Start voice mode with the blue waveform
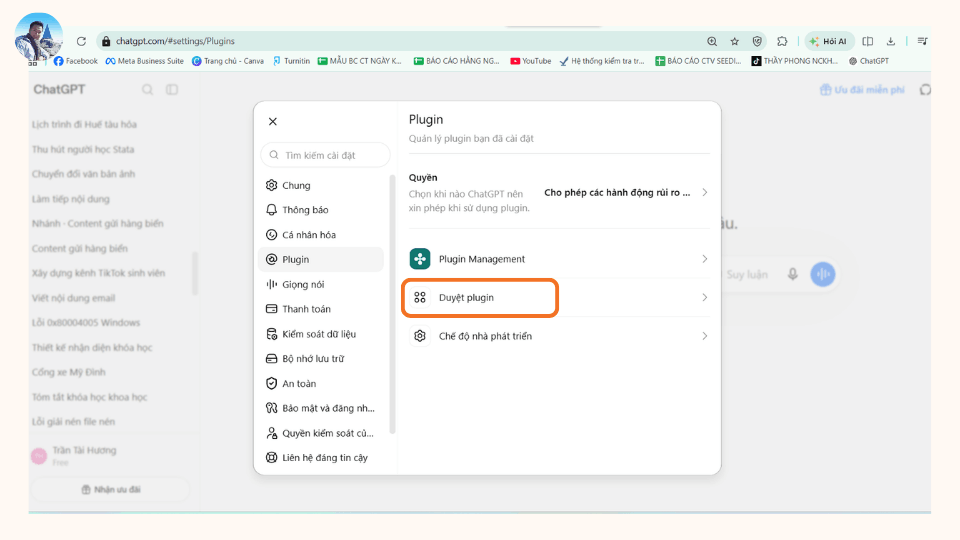 click(823, 274)
